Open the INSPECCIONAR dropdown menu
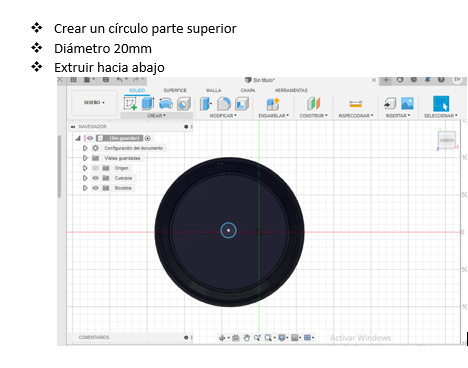The width and height of the screenshot is (468, 368). click(356, 116)
